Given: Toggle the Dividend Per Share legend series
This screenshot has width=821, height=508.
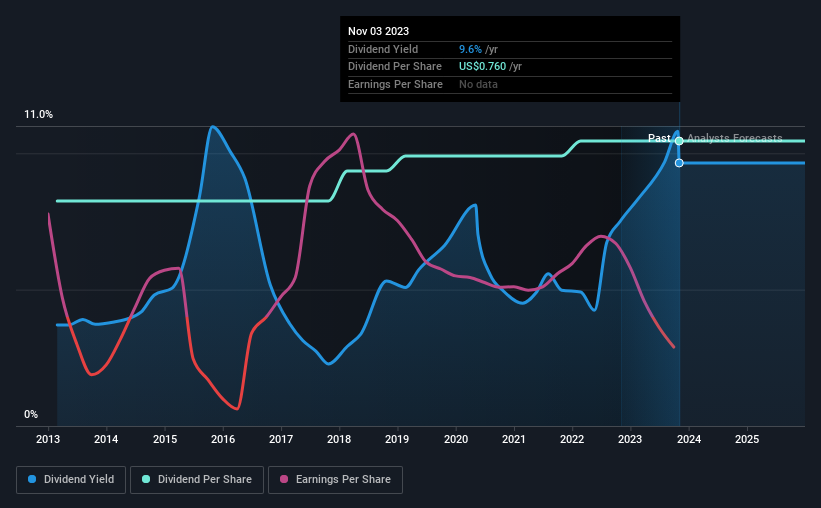Looking at the screenshot, I should coord(197,480).
